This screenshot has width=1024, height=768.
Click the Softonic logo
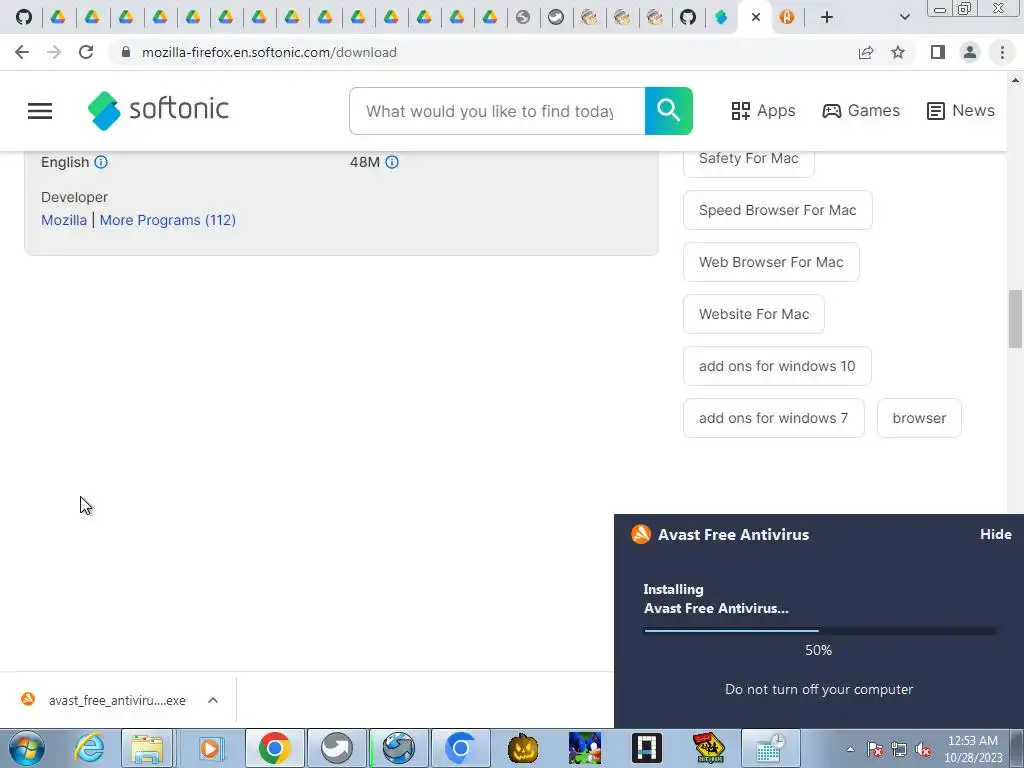(x=158, y=110)
